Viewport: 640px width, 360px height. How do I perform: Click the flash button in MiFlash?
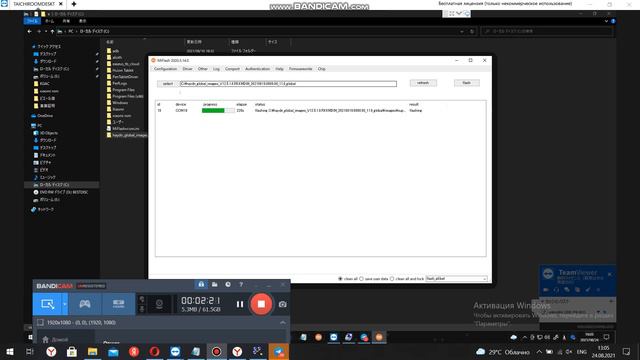click(x=467, y=83)
